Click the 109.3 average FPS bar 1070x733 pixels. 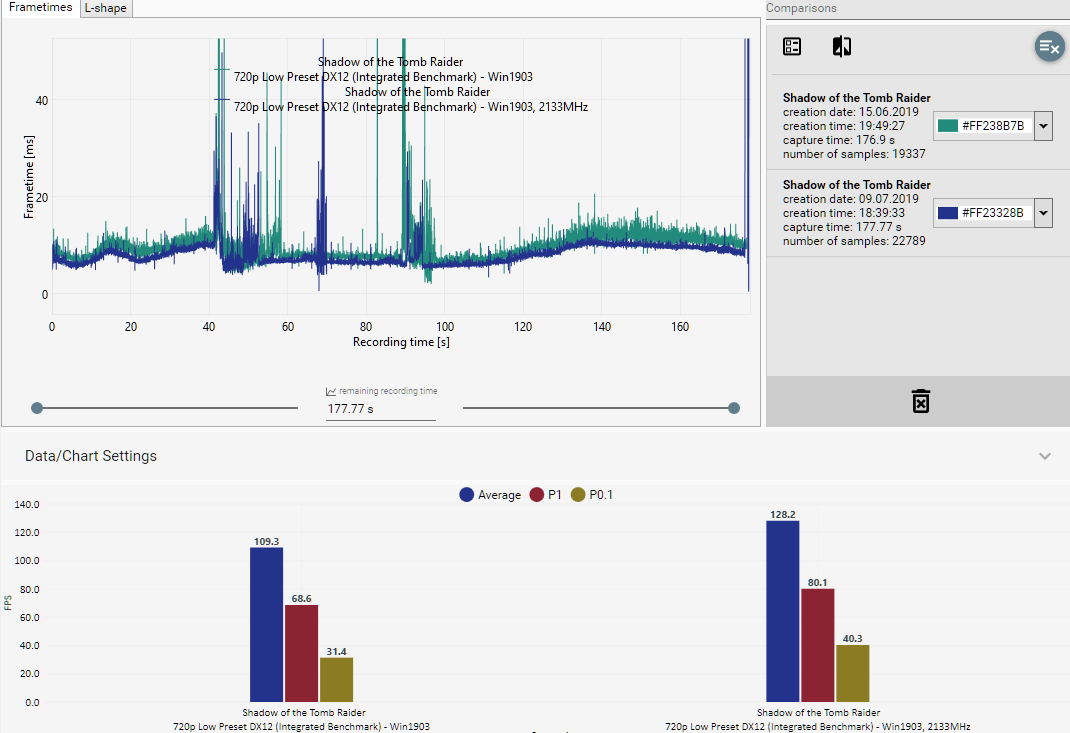pyautogui.click(x=266, y=624)
